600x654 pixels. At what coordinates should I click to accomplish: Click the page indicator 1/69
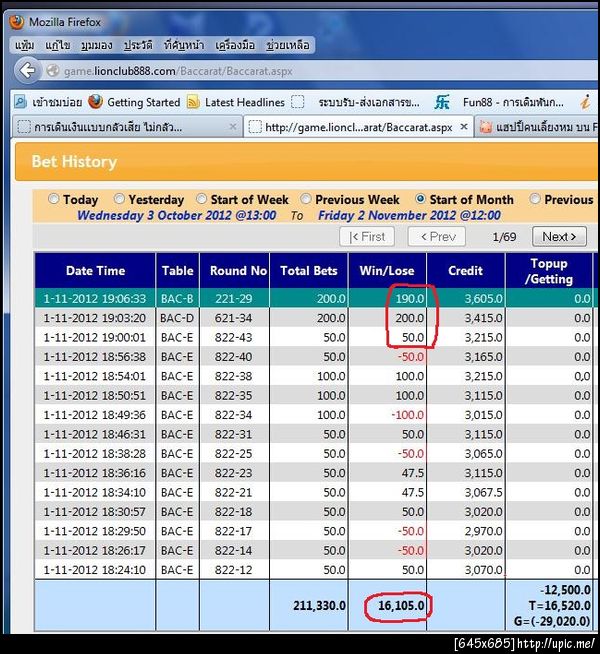pos(504,237)
